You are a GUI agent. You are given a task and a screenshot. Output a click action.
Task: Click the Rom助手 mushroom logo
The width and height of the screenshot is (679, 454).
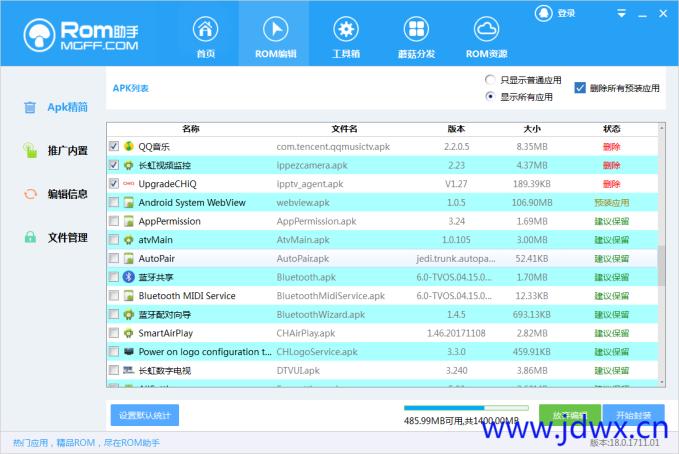coord(39,35)
